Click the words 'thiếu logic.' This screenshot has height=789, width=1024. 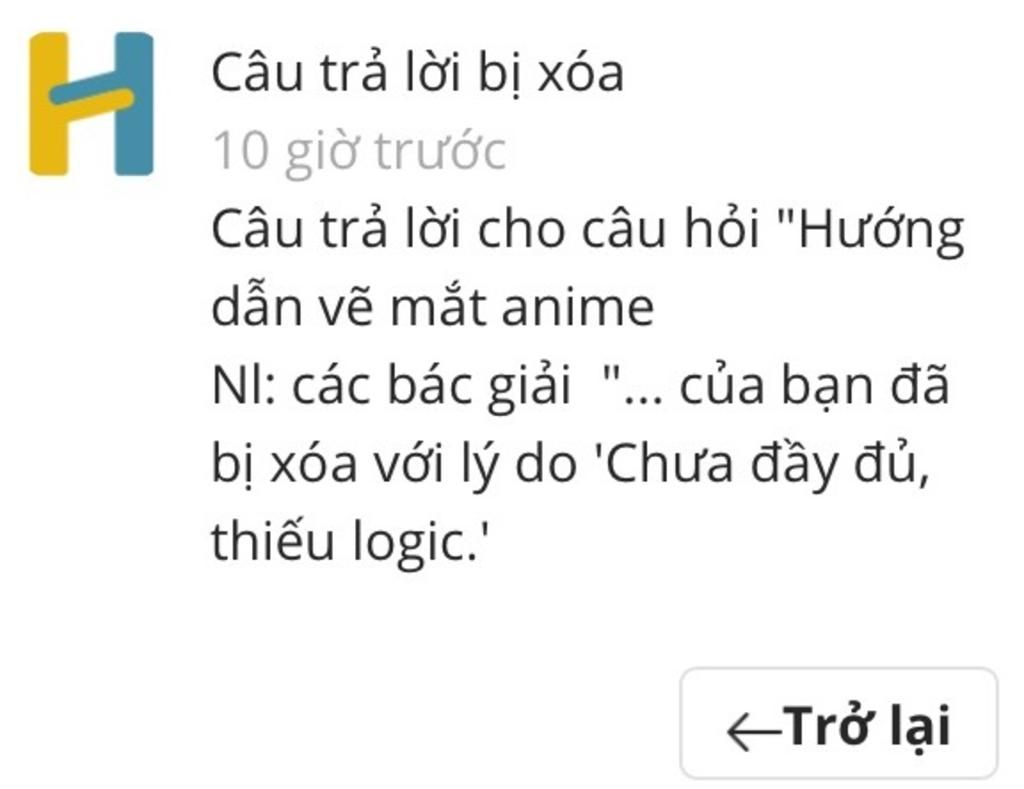coord(349,543)
